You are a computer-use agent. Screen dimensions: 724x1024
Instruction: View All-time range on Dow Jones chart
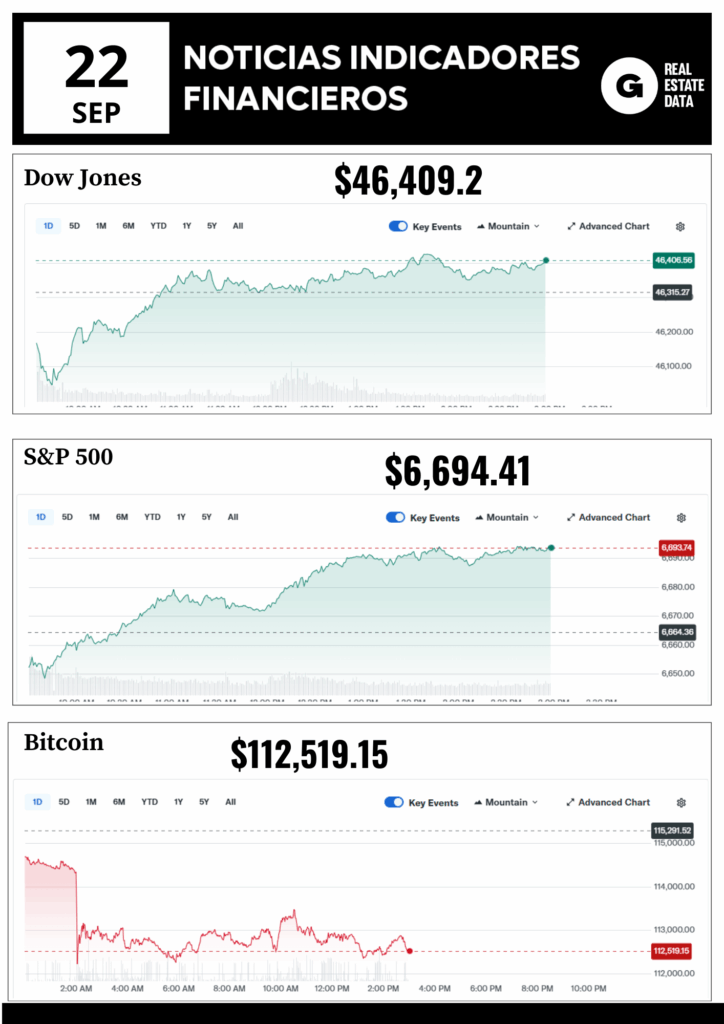tap(238, 226)
